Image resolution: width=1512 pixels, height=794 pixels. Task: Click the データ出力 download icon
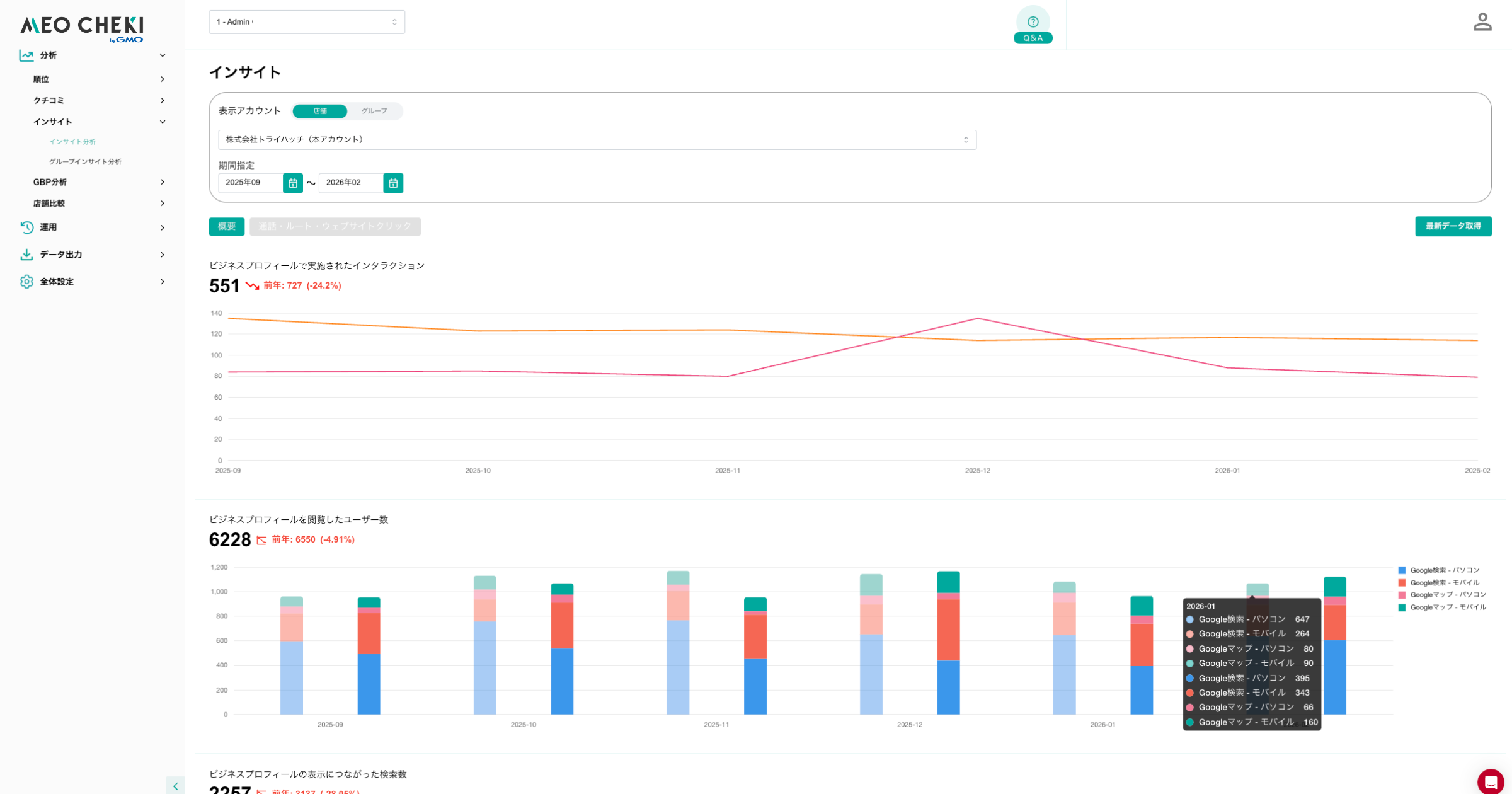26,255
